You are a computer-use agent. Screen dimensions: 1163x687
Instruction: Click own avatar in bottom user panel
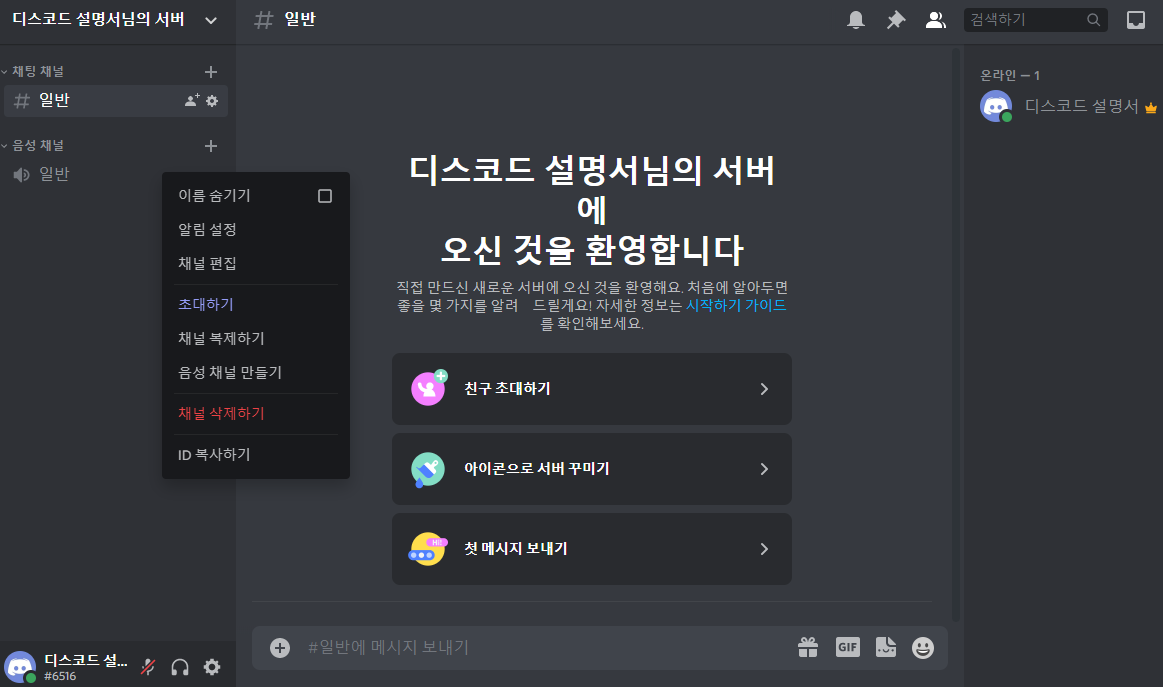[20, 667]
